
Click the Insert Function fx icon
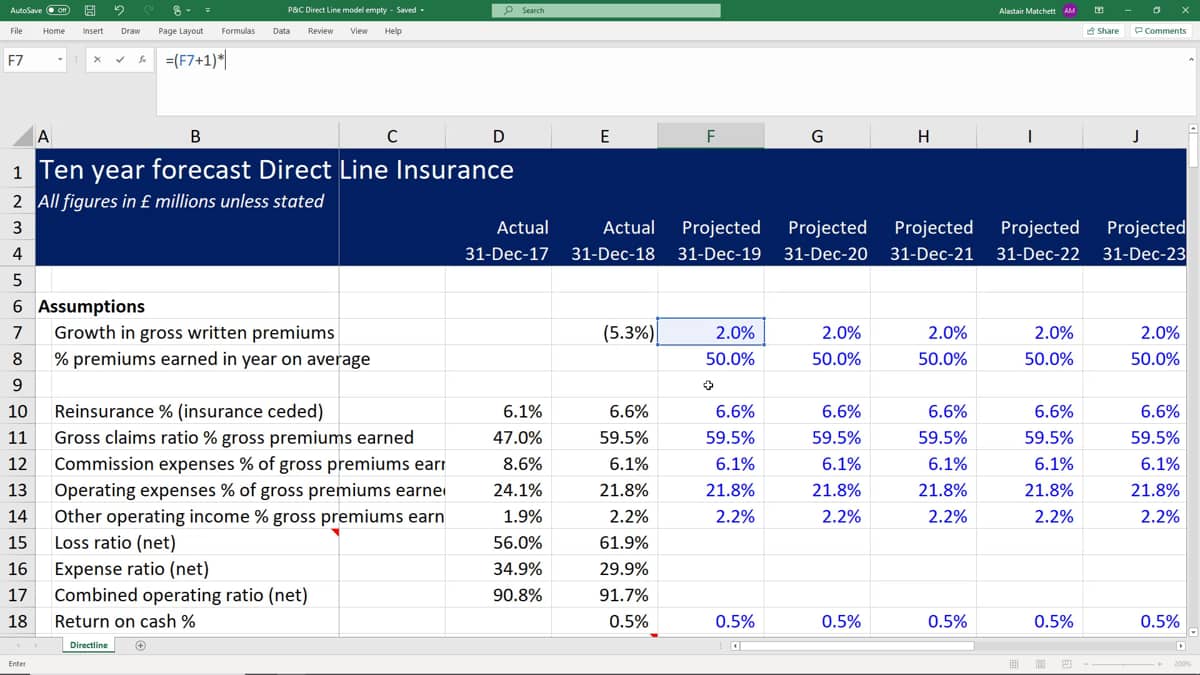coord(143,60)
